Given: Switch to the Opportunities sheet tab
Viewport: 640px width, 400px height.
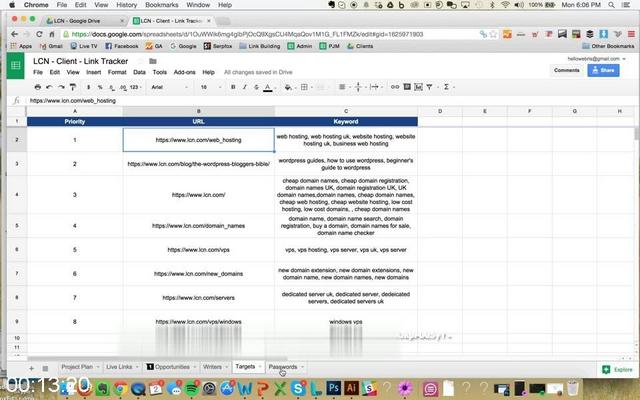Looking at the screenshot, I should (172, 367).
